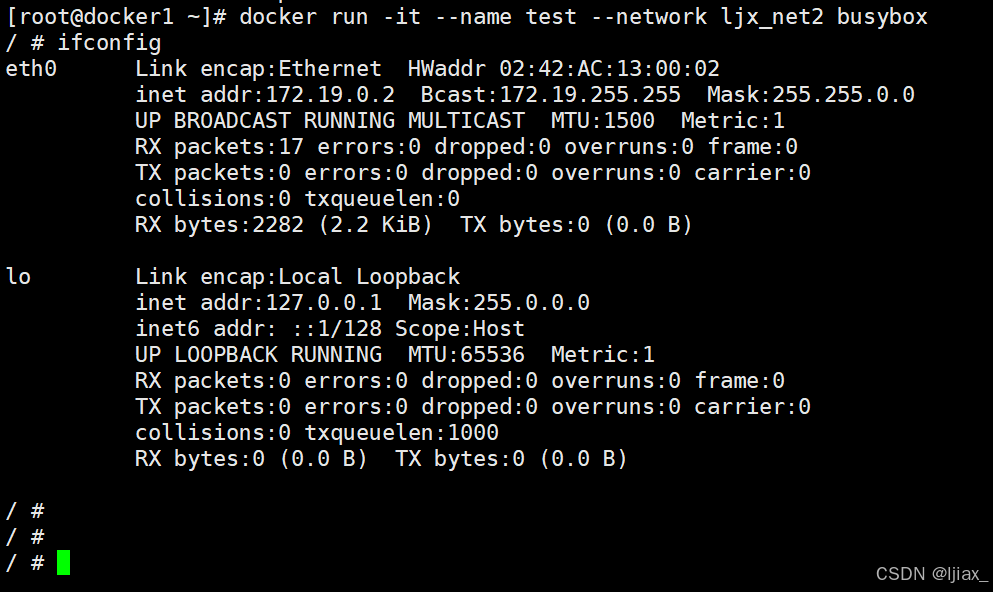Select the 'docker run -it --name test' command
Image resolution: width=993 pixels, height=592 pixels.
pyautogui.click(x=408, y=16)
